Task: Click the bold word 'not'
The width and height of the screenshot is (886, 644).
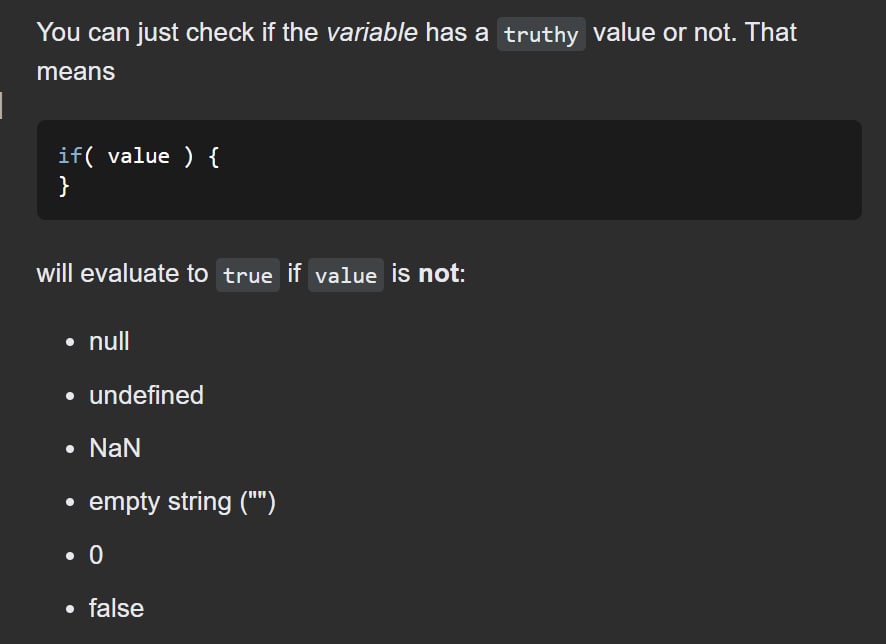Action: 438,273
